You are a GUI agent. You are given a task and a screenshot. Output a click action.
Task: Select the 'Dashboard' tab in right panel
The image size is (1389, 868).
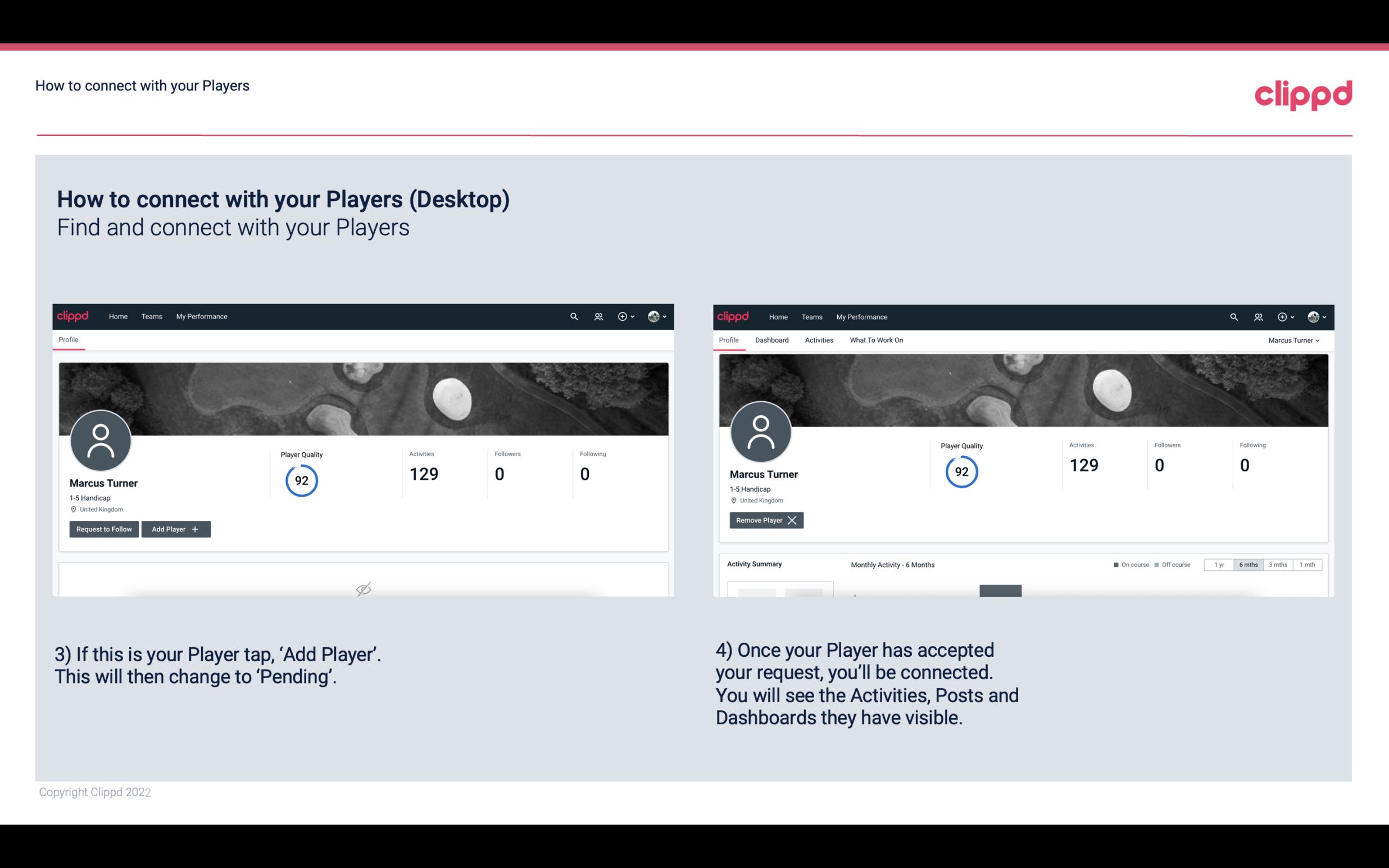pos(772,340)
